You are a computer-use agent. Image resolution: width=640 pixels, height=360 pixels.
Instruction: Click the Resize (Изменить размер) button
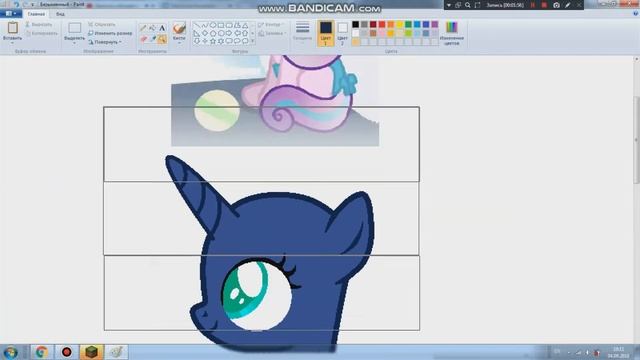tap(110, 33)
